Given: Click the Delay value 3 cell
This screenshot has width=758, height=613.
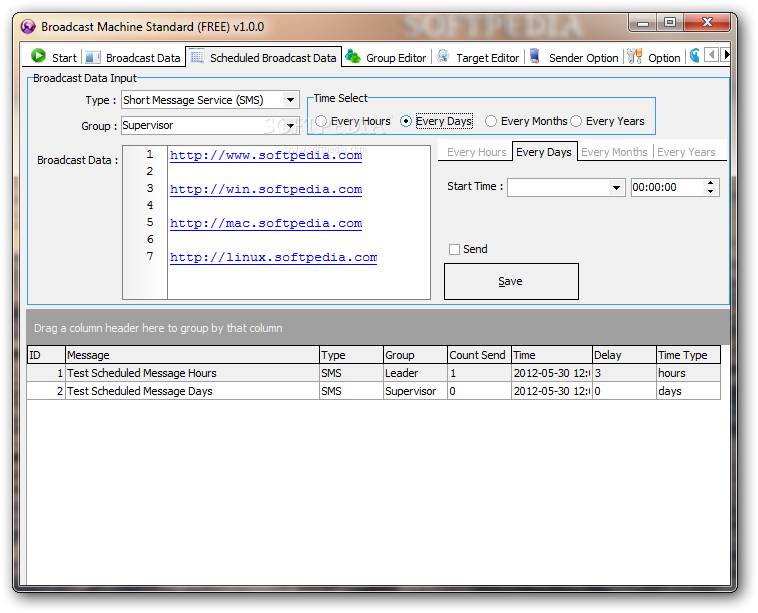Looking at the screenshot, I should click(x=625, y=373).
